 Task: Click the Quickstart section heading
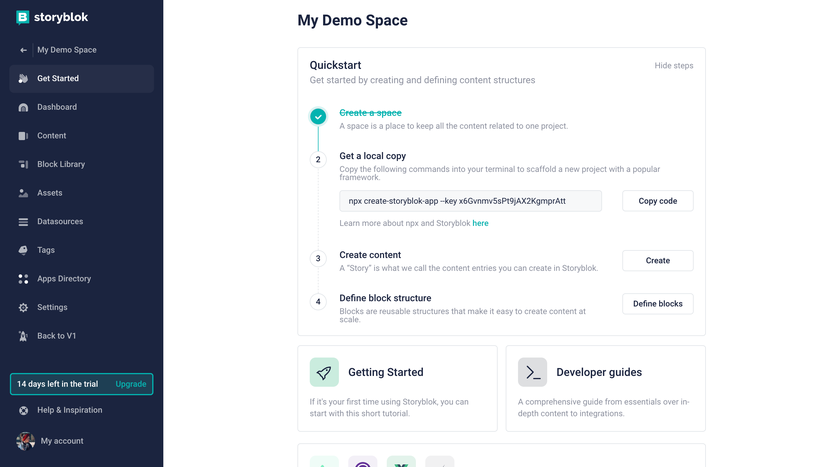(x=335, y=65)
